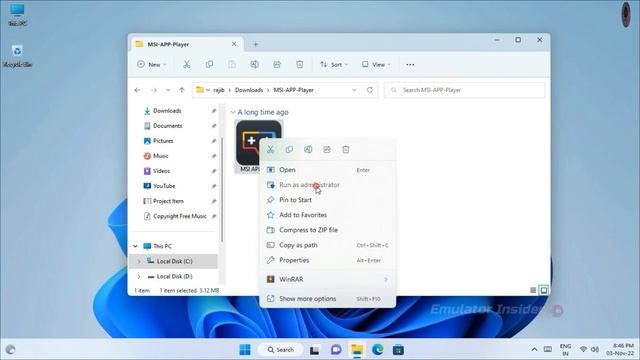640x360 pixels.
Task: Open YouTube folder in navigation pane
Action: pyautogui.click(x=164, y=186)
